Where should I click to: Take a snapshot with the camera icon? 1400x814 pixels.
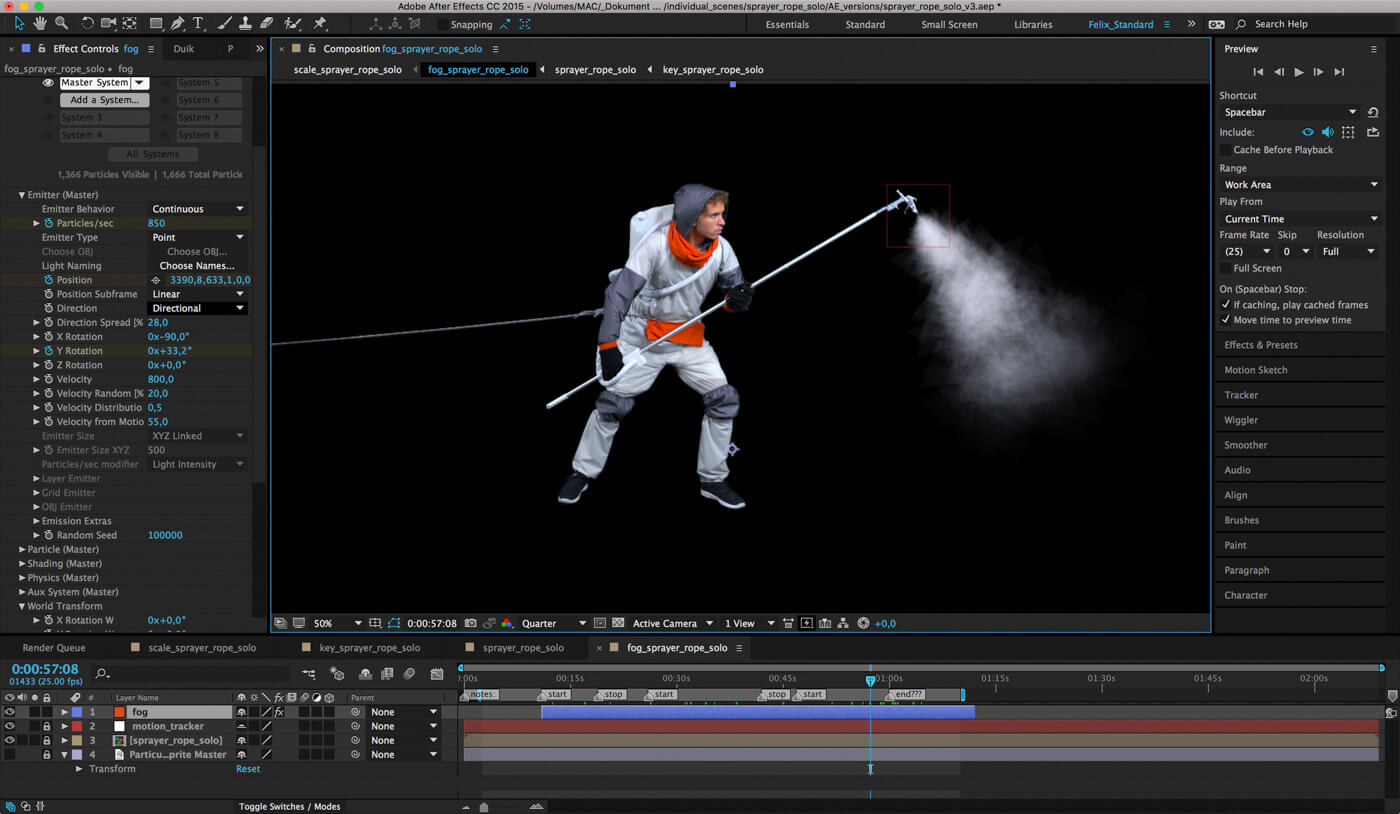tap(470, 623)
